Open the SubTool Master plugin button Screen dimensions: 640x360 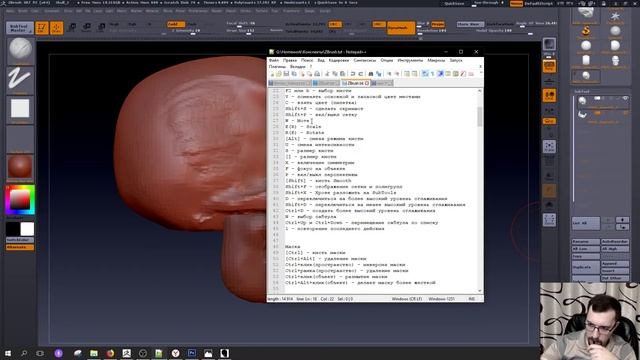tap(20, 28)
